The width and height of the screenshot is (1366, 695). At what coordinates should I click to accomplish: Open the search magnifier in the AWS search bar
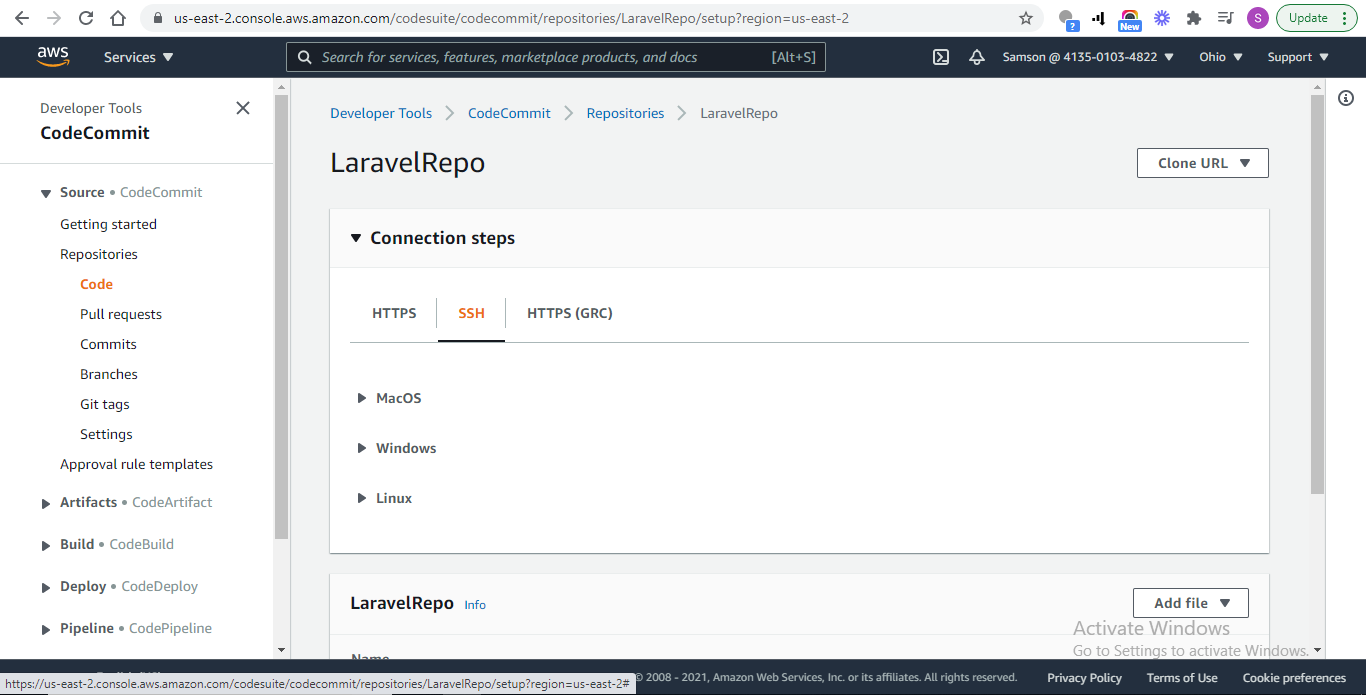pyautogui.click(x=305, y=57)
